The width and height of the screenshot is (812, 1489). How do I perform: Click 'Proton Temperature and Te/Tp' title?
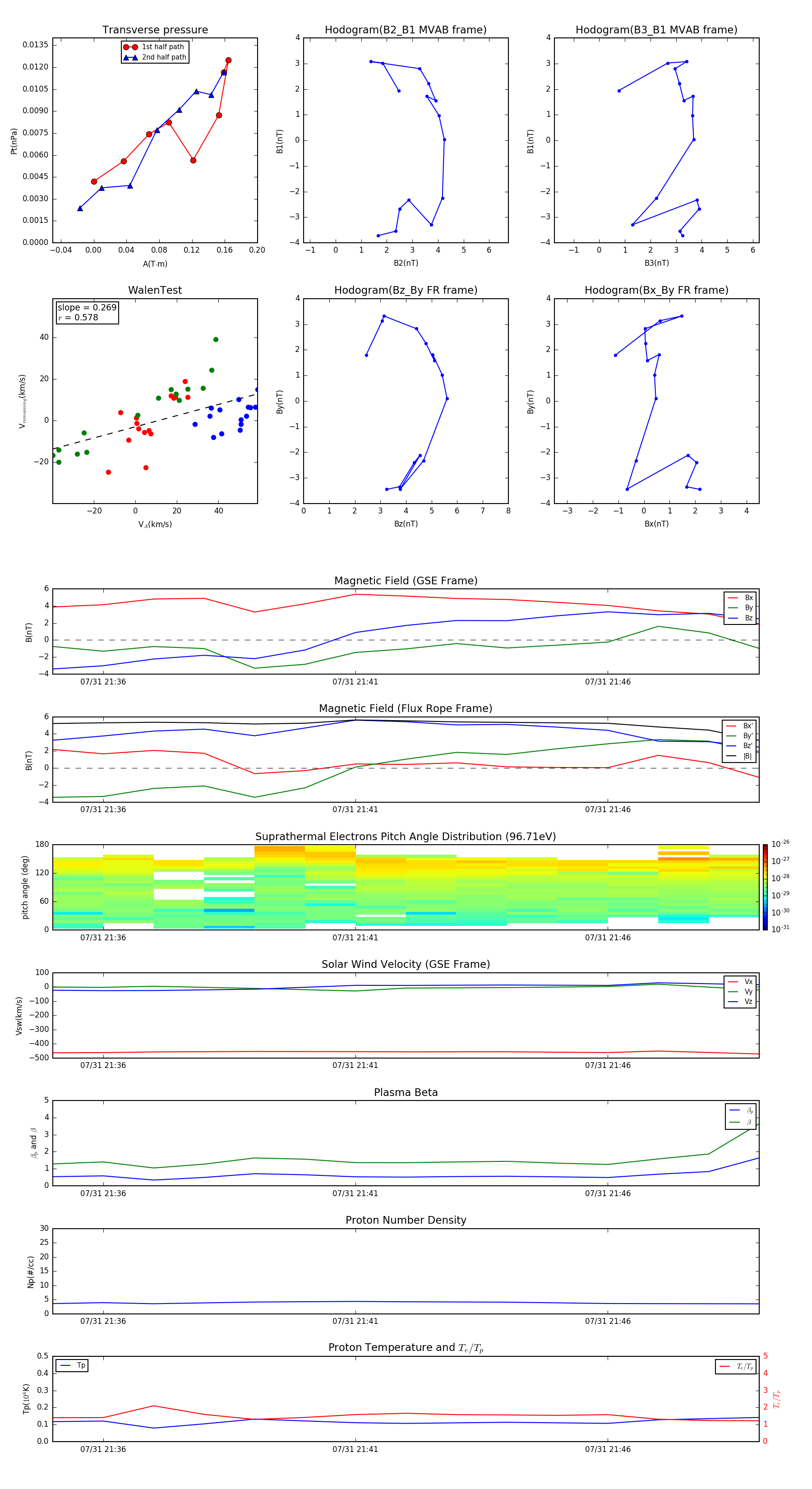pyautogui.click(x=406, y=1347)
